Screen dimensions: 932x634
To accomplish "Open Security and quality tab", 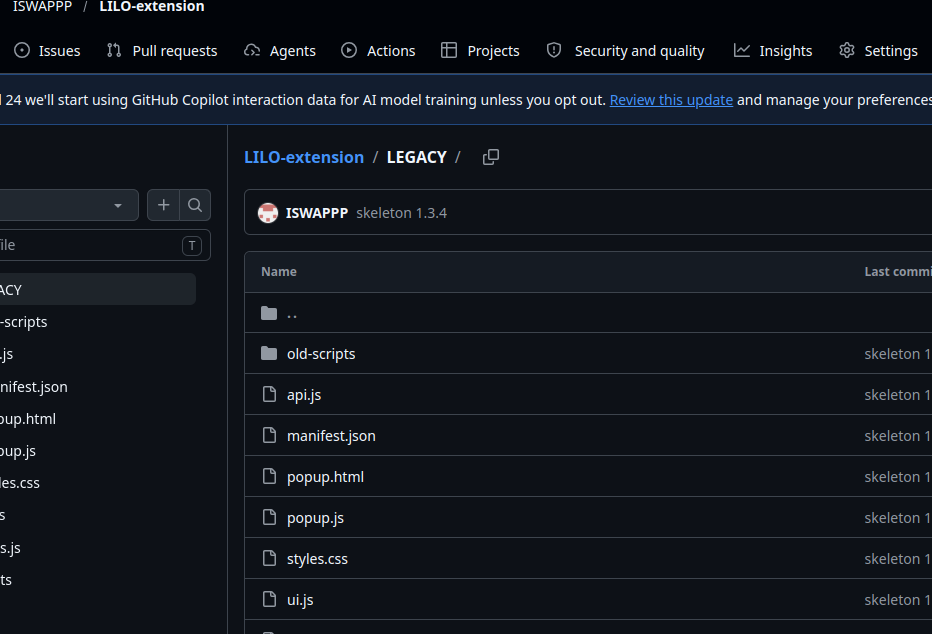I will point(625,51).
